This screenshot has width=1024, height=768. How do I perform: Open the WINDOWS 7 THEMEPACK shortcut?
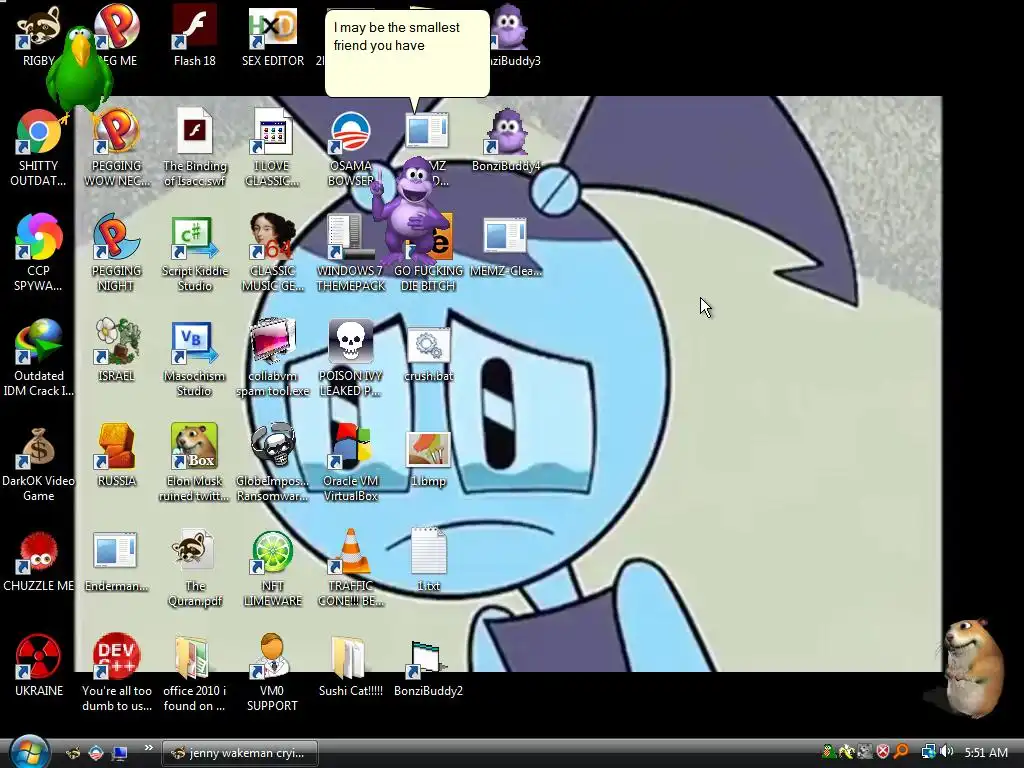point(351,253)
